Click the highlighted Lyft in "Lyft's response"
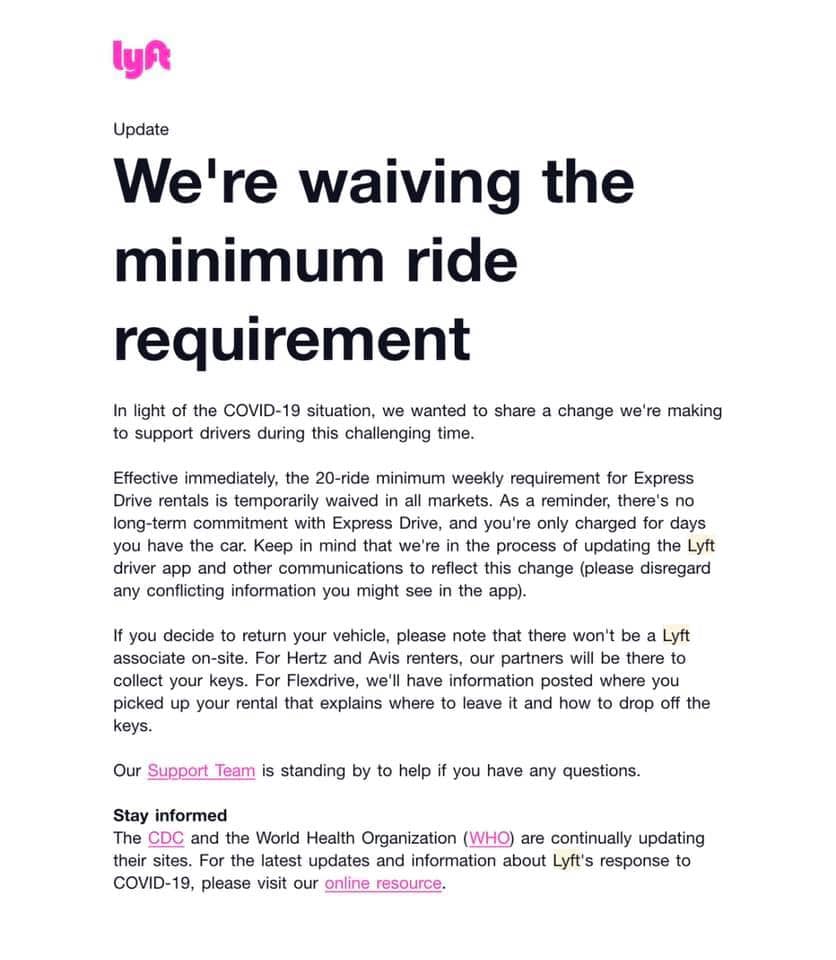836x960 pixels. [567, 860]
